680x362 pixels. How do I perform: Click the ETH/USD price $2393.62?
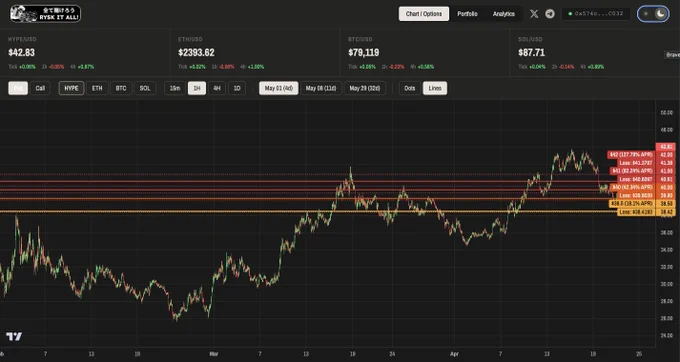(x=196, y=52)
